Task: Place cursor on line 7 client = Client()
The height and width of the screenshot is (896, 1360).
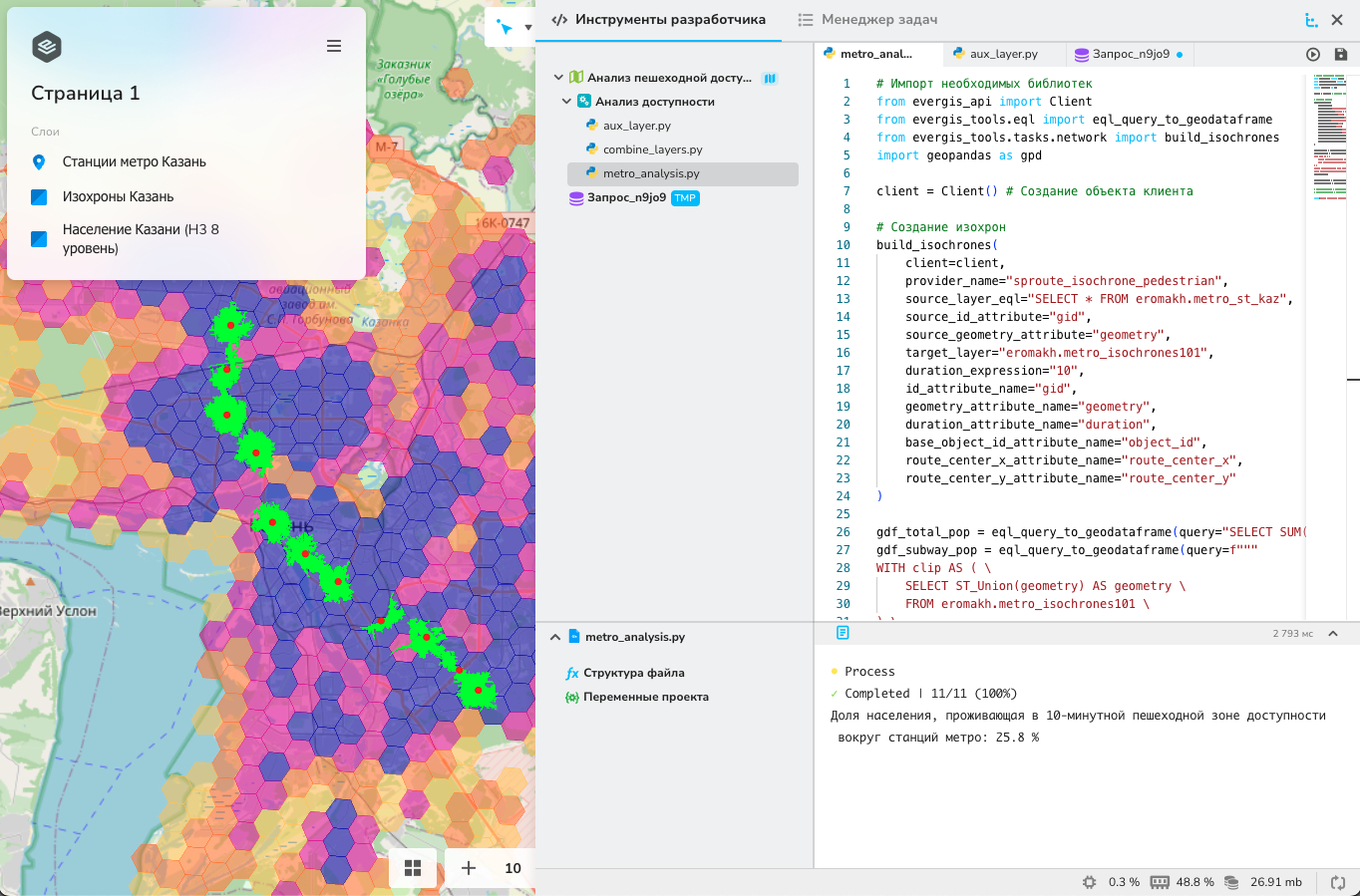Action: point(1034,191)
